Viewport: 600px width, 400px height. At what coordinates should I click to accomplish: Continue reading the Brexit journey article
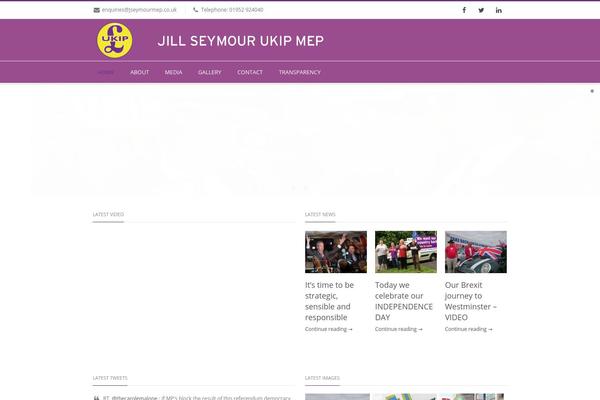point(468,329)
